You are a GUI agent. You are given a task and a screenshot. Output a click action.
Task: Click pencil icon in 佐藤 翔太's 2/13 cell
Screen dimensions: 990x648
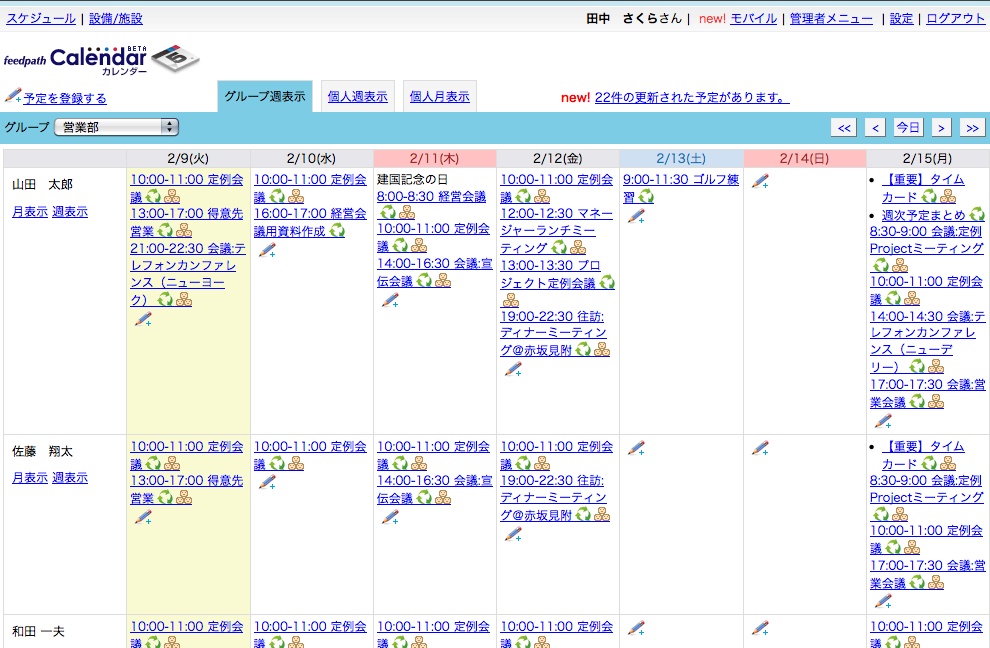click(636, 448)
